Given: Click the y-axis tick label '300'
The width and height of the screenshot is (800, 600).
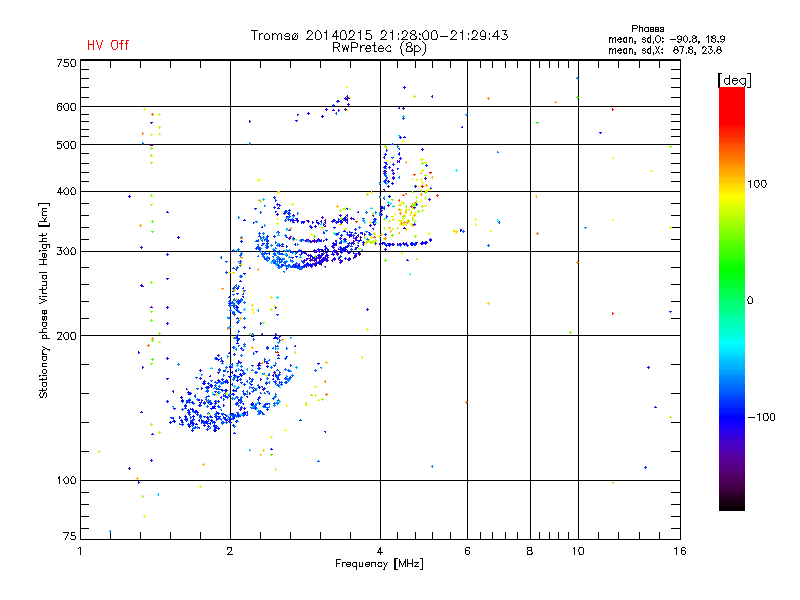Looking at the screenshot, I should pos(66,251).
